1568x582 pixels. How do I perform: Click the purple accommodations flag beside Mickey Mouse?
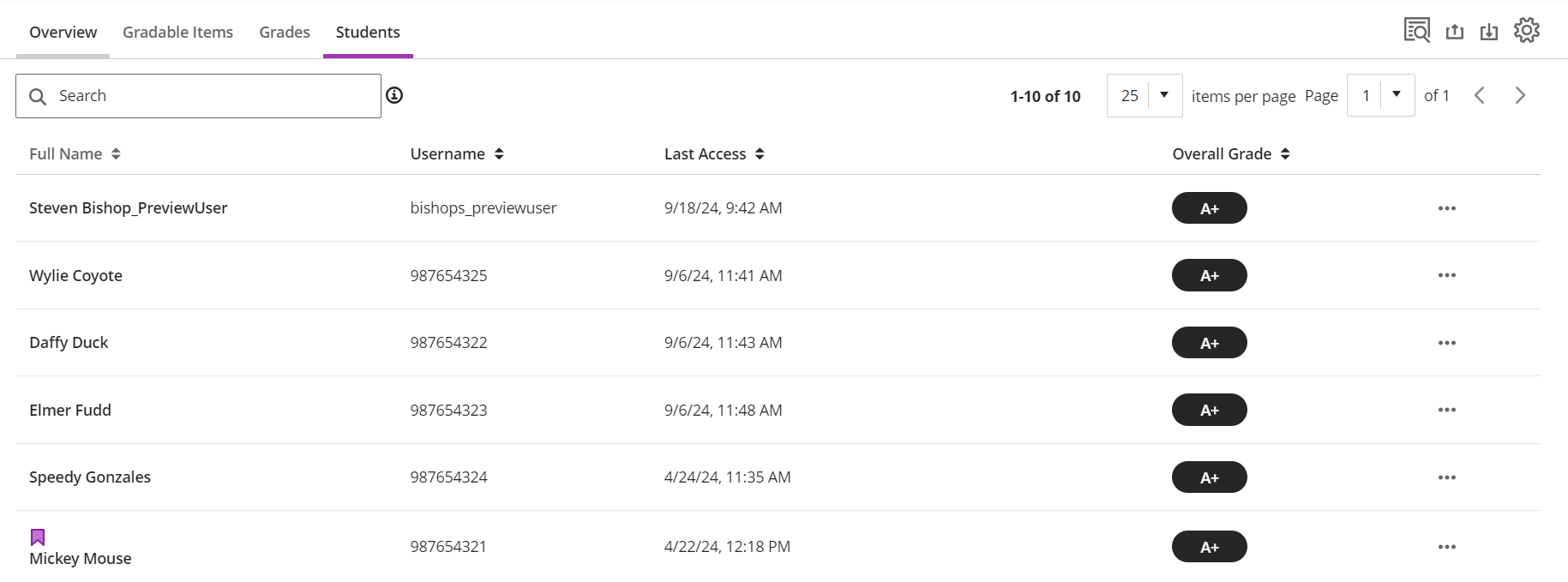tap(38, 536)
